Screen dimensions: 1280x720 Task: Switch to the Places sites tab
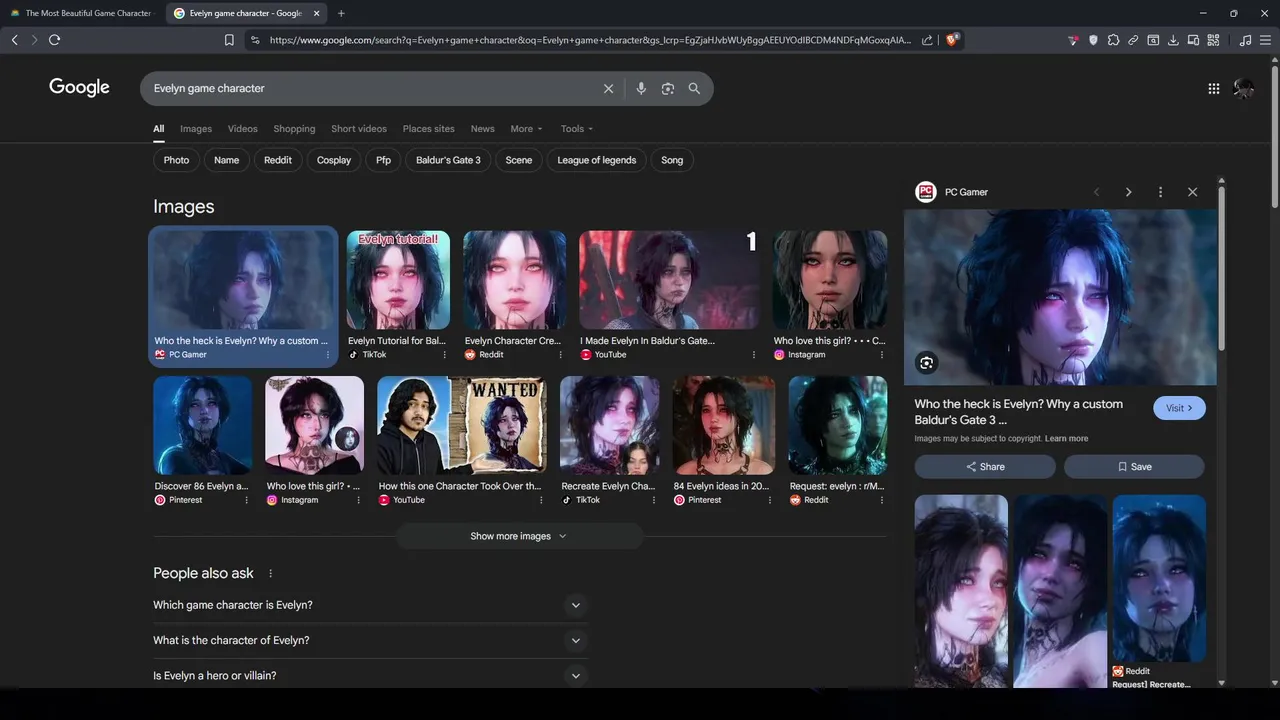[428, 129]
